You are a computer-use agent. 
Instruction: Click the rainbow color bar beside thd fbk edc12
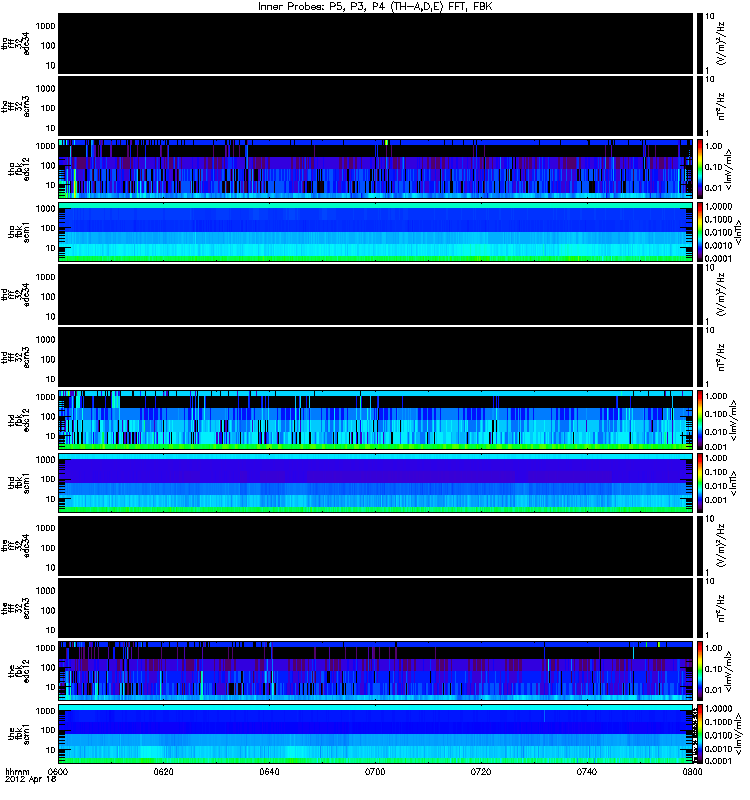coord(700,419)
